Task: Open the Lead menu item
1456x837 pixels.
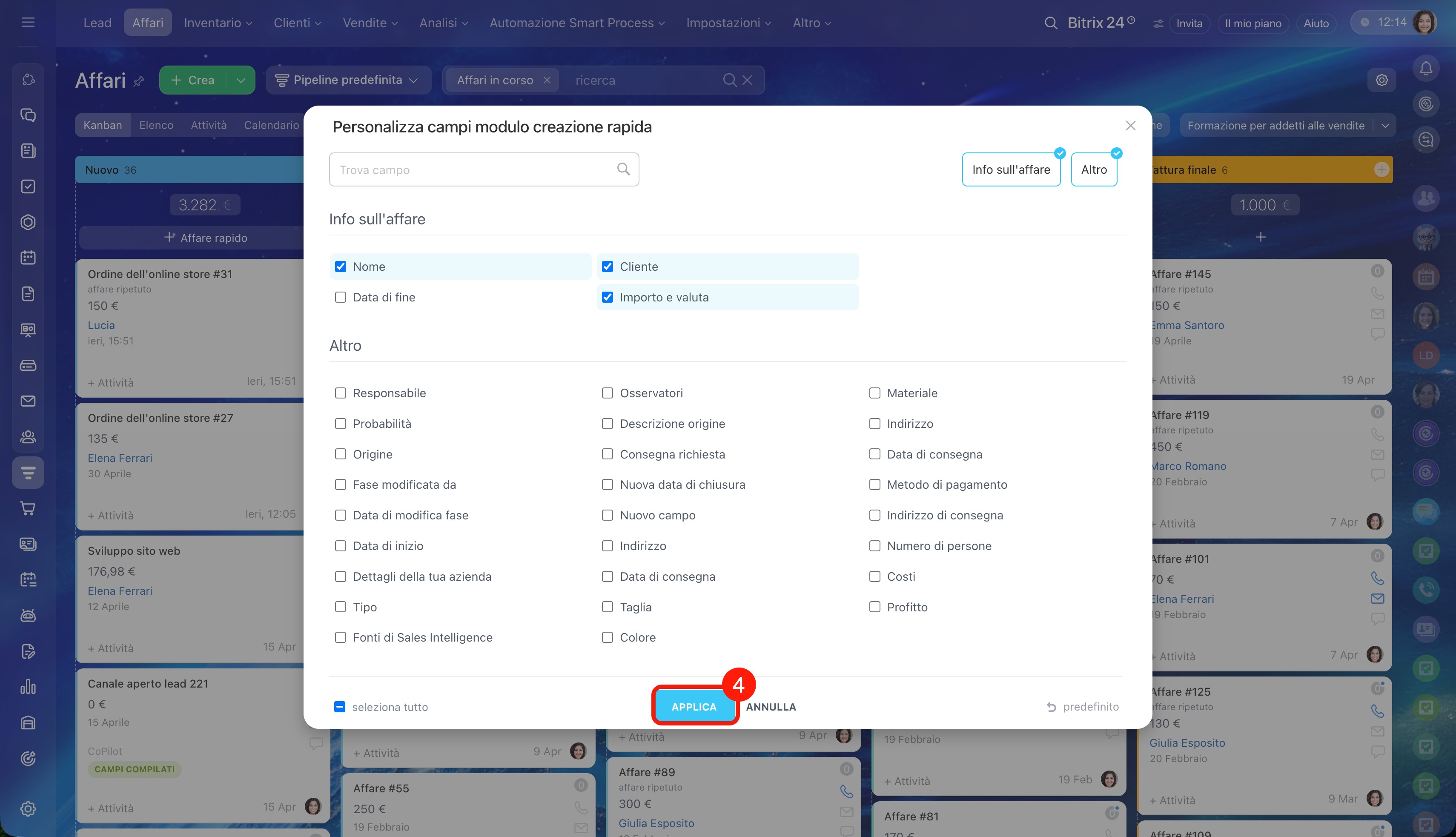Action: pyautogui.click(x=97, y=23)
